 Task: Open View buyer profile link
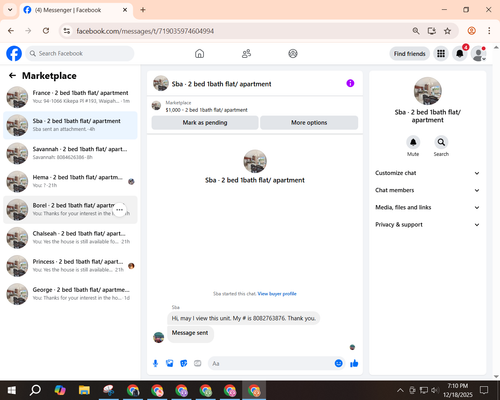coord(277,294)
